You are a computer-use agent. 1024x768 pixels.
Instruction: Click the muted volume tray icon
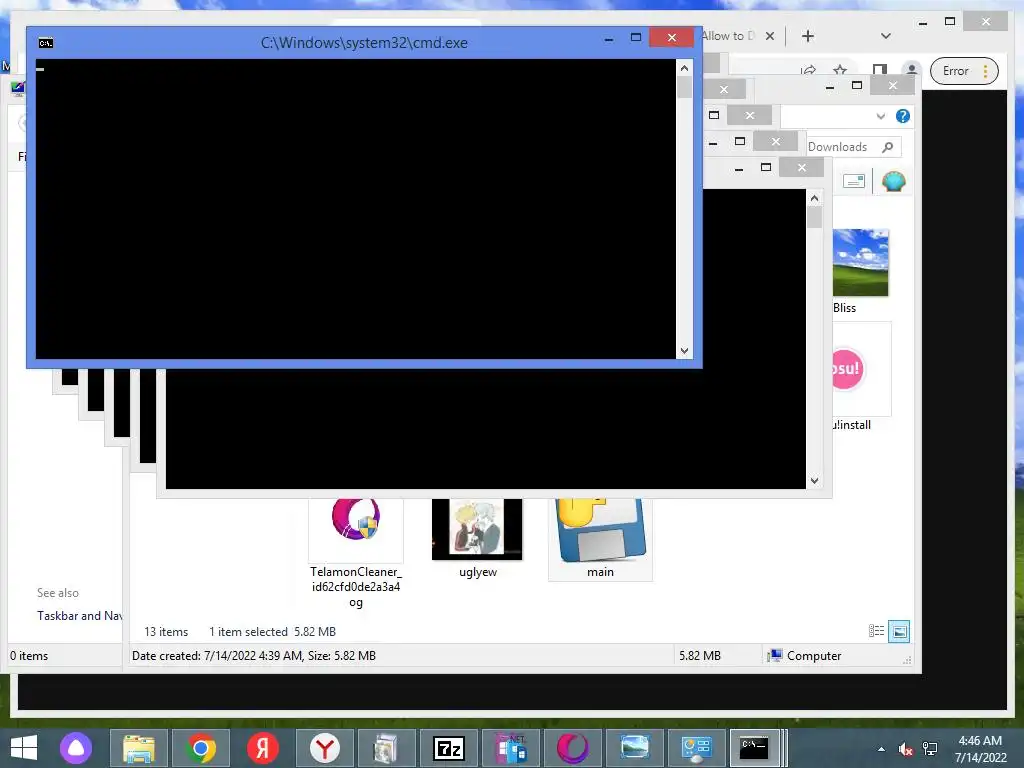905,749
